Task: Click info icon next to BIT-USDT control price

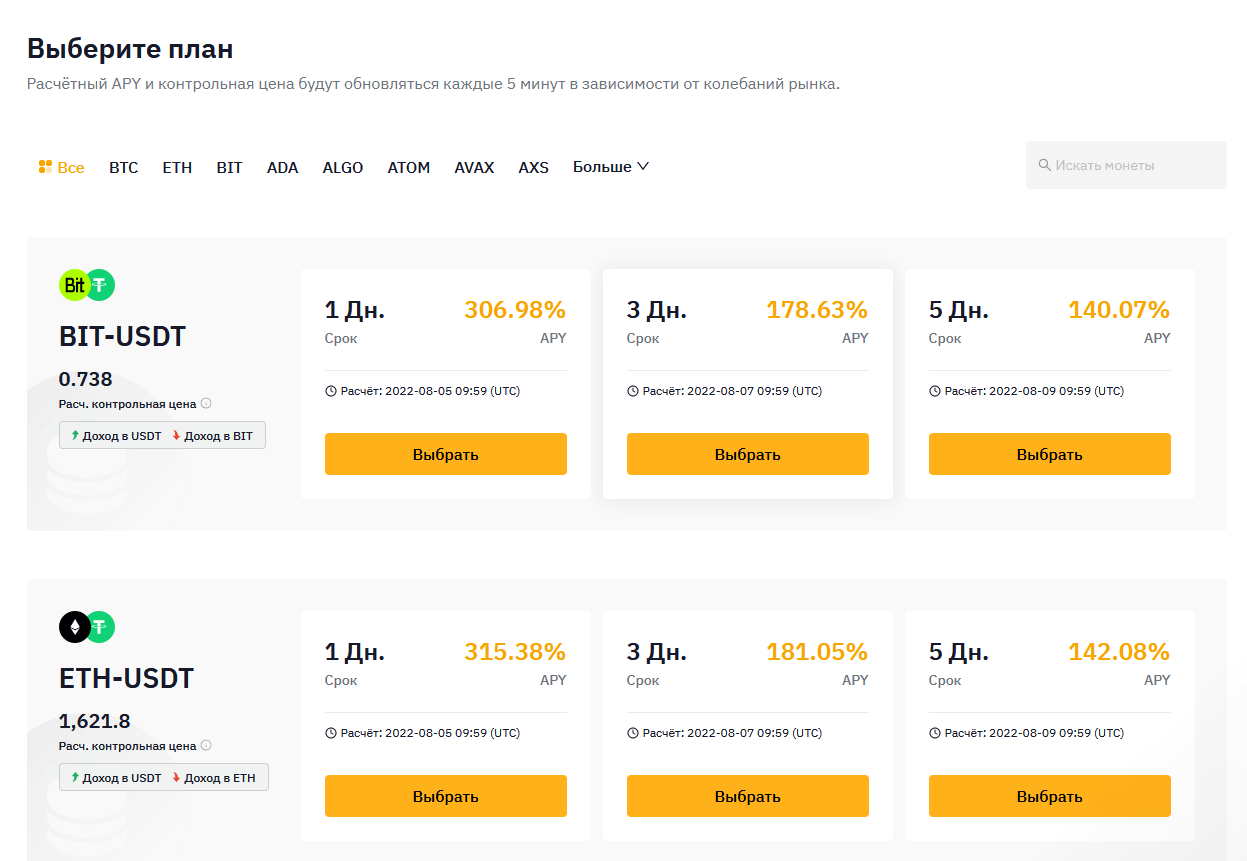Action: pyautogui.click(x=206, y=404)
